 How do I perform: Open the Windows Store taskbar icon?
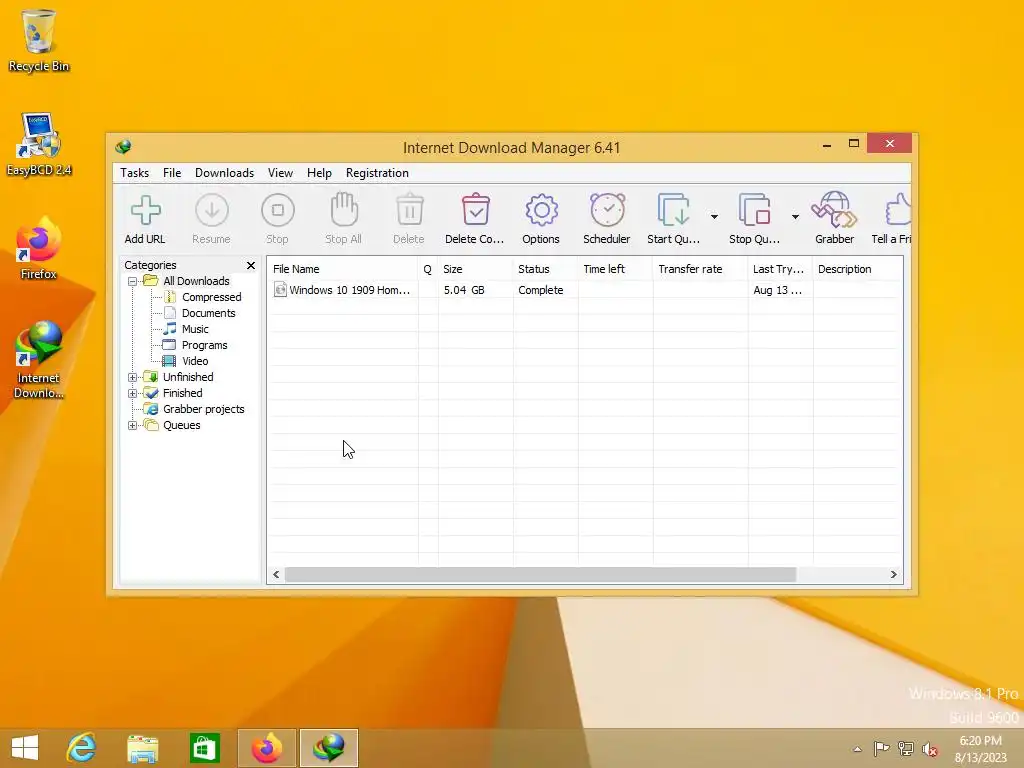click(x=204, y=748)
